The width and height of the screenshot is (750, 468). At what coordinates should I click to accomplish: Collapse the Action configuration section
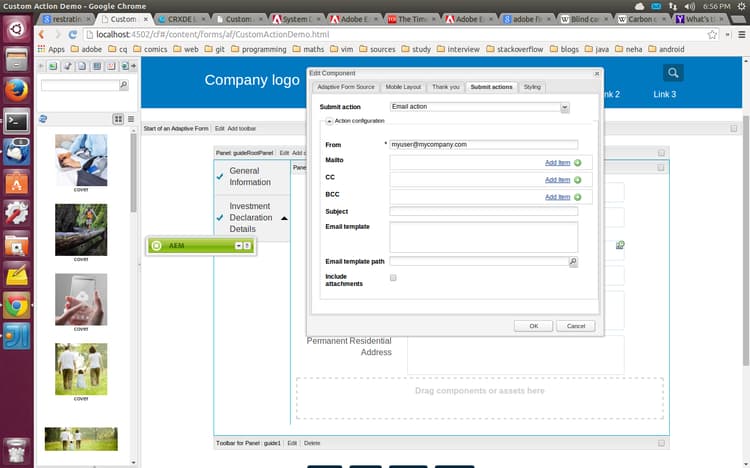[x=329, y=121]
